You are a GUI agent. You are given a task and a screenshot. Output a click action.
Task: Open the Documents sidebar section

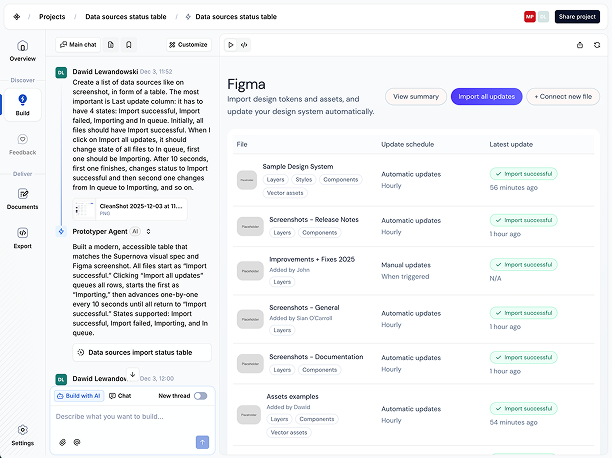23,199
